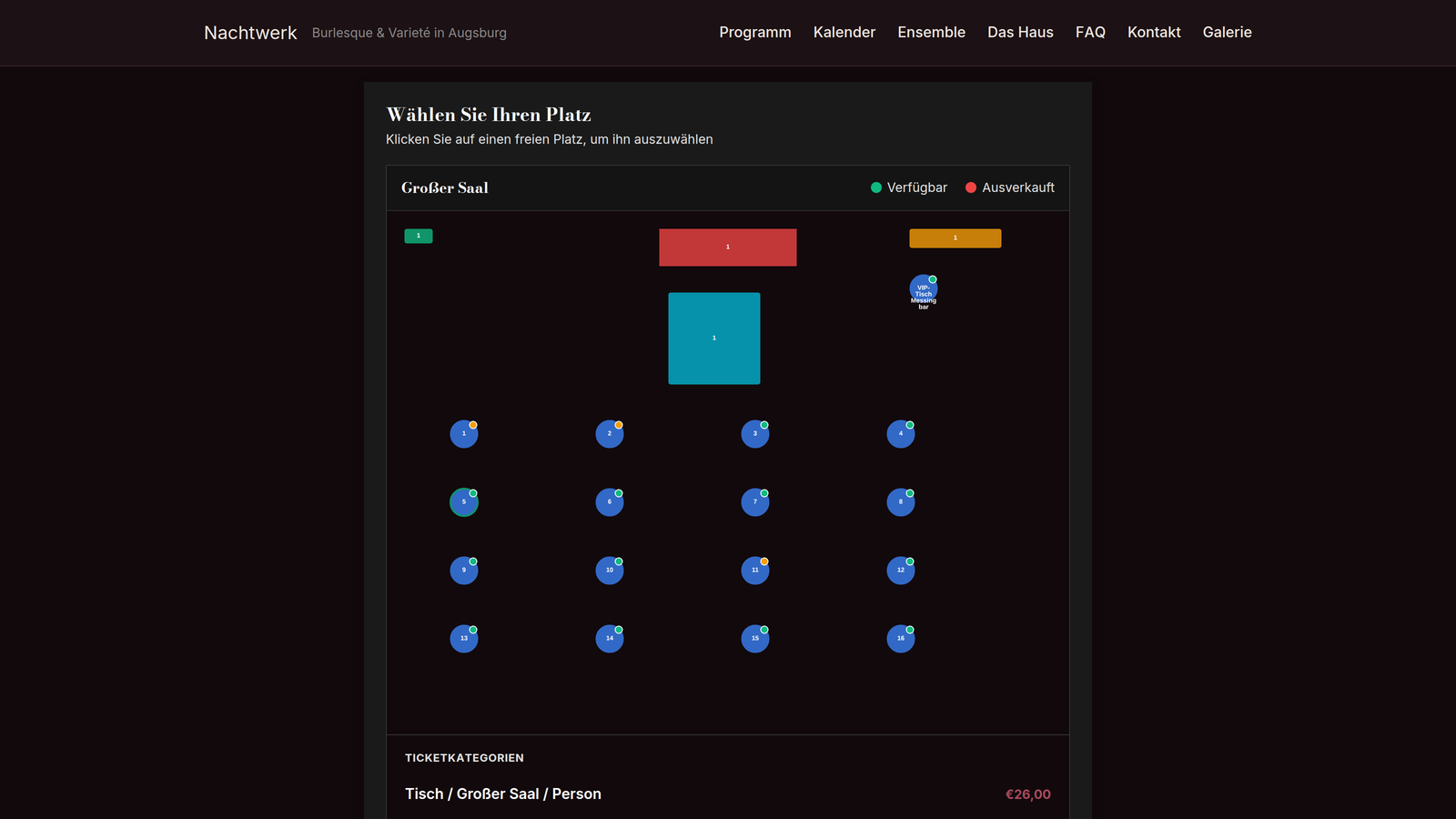
Task: Pick table 12
Action: [x=901, y=571]
